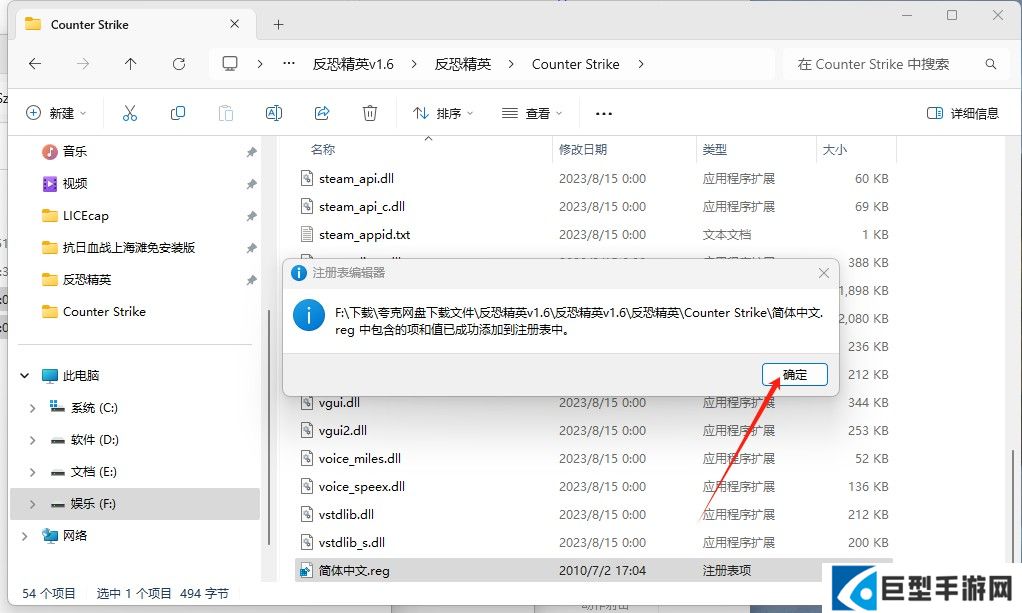
Task: Select the Copy icon on the toolbar
Action: tap(177, 112)
